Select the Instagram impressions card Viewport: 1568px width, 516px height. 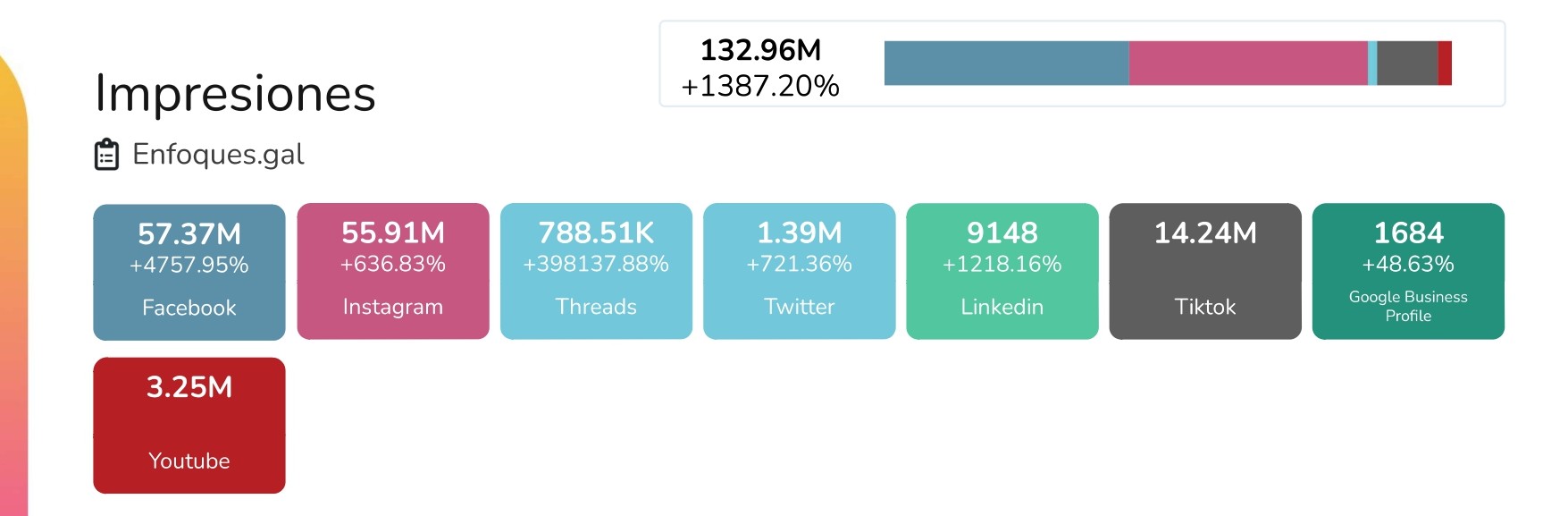coord(393,272)
